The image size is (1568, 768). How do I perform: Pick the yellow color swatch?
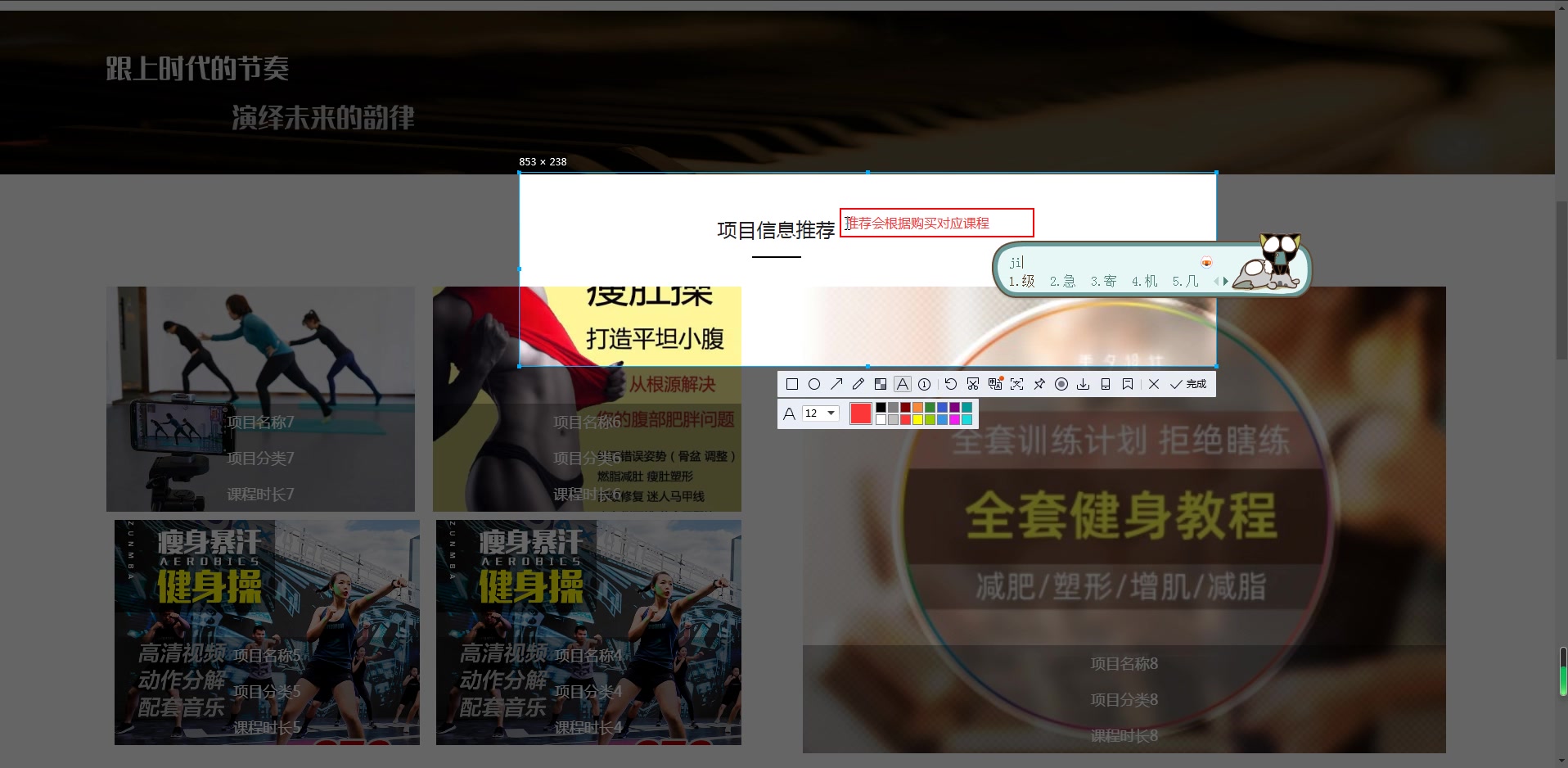coord(917,419)
